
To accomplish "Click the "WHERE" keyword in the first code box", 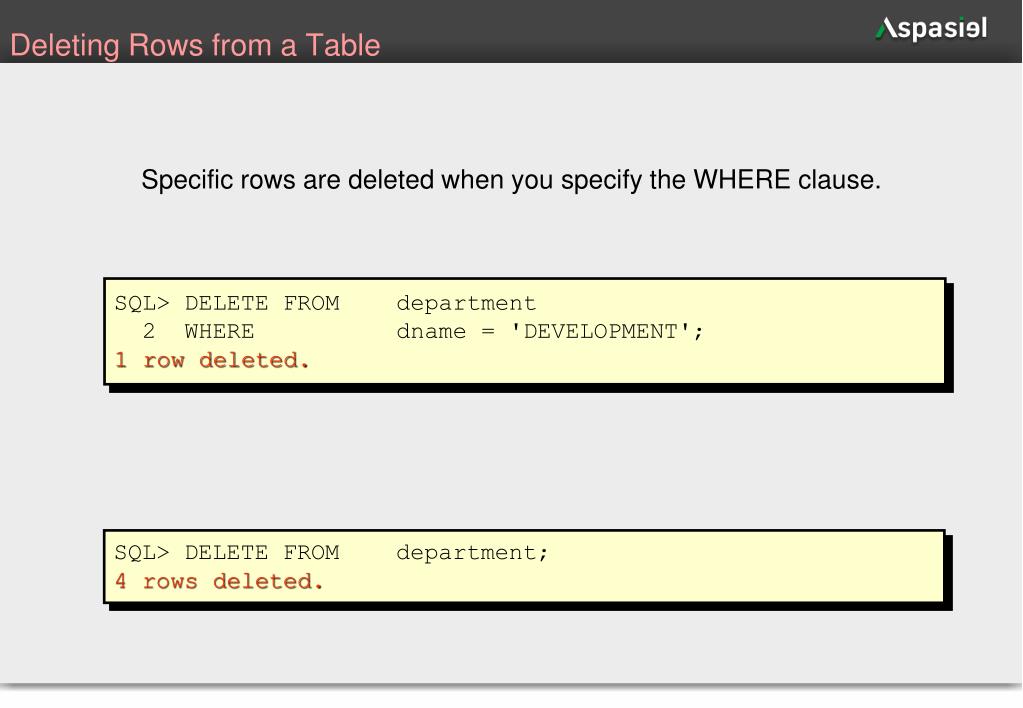I will (219, 331).
